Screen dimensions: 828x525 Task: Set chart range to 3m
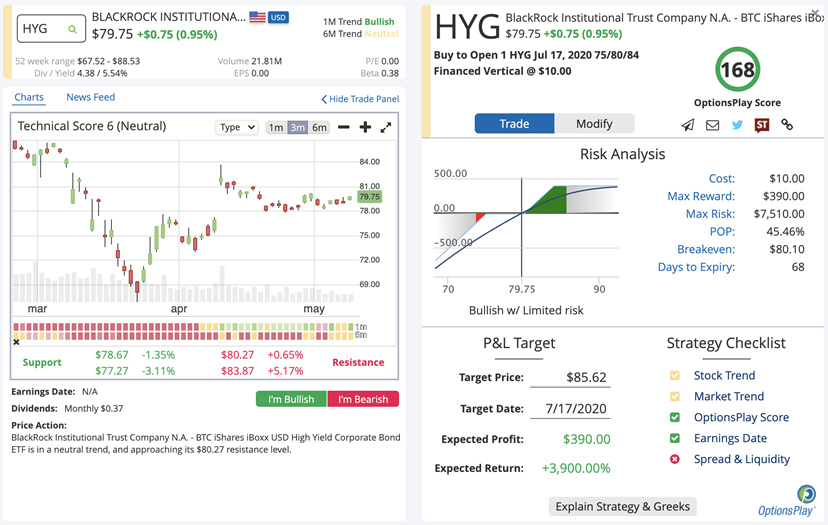point(297,127)
